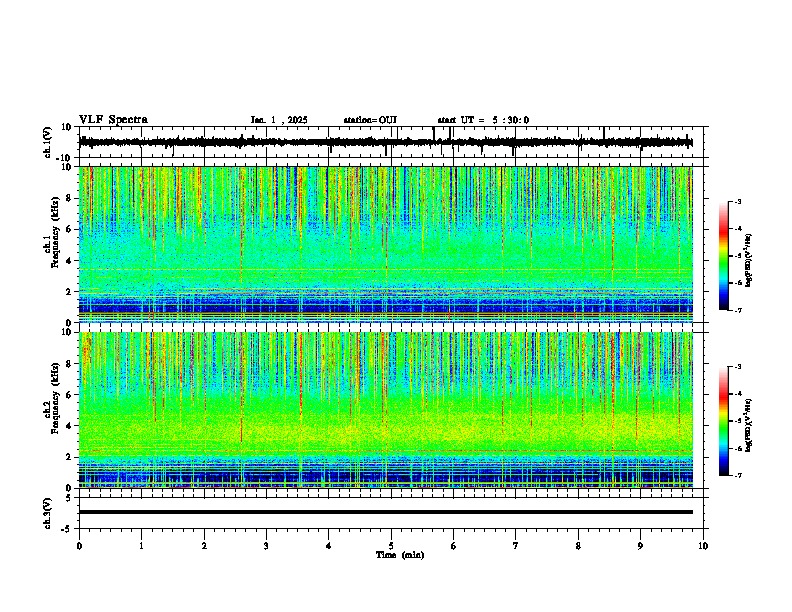Click the "ch.1(V)" waveform axis label
The width and height of the screenshot is (792, 612).
(48, 142)
